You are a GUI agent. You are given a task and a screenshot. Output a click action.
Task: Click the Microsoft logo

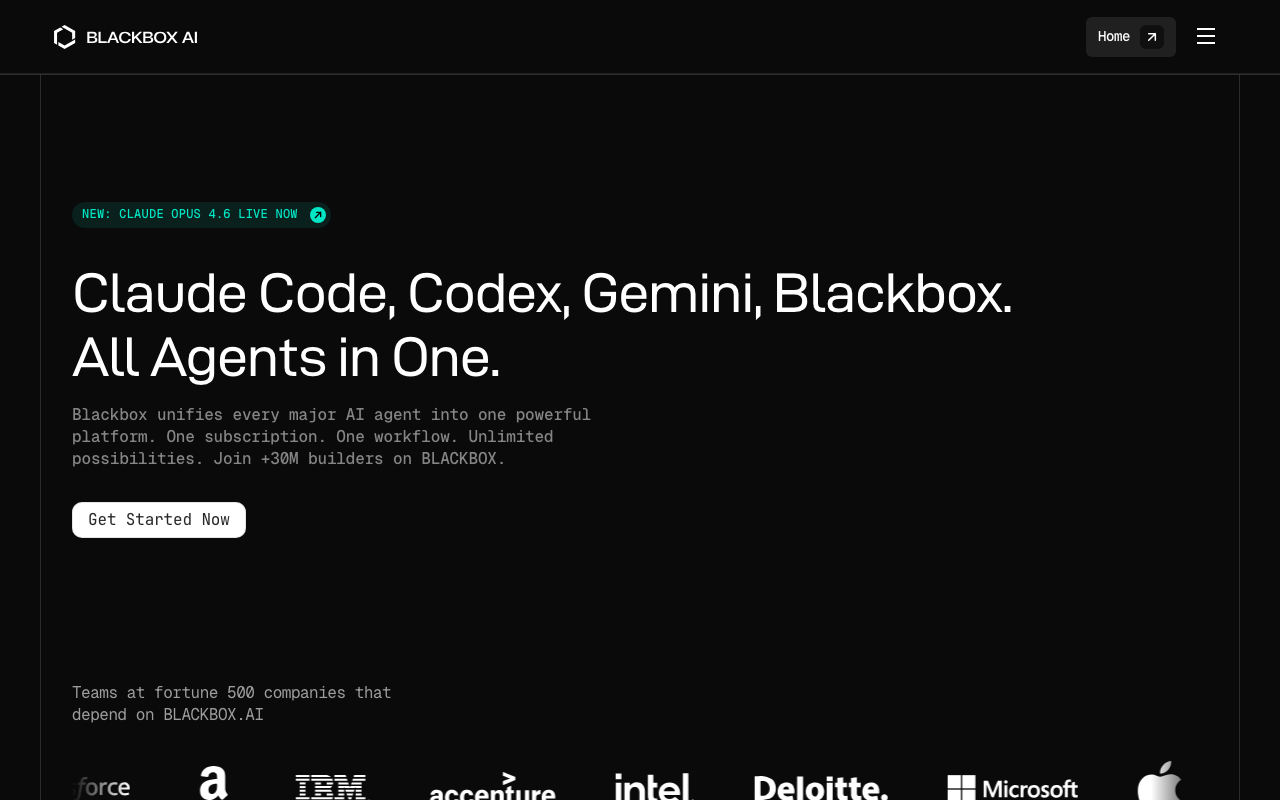tap(1012, 788)
